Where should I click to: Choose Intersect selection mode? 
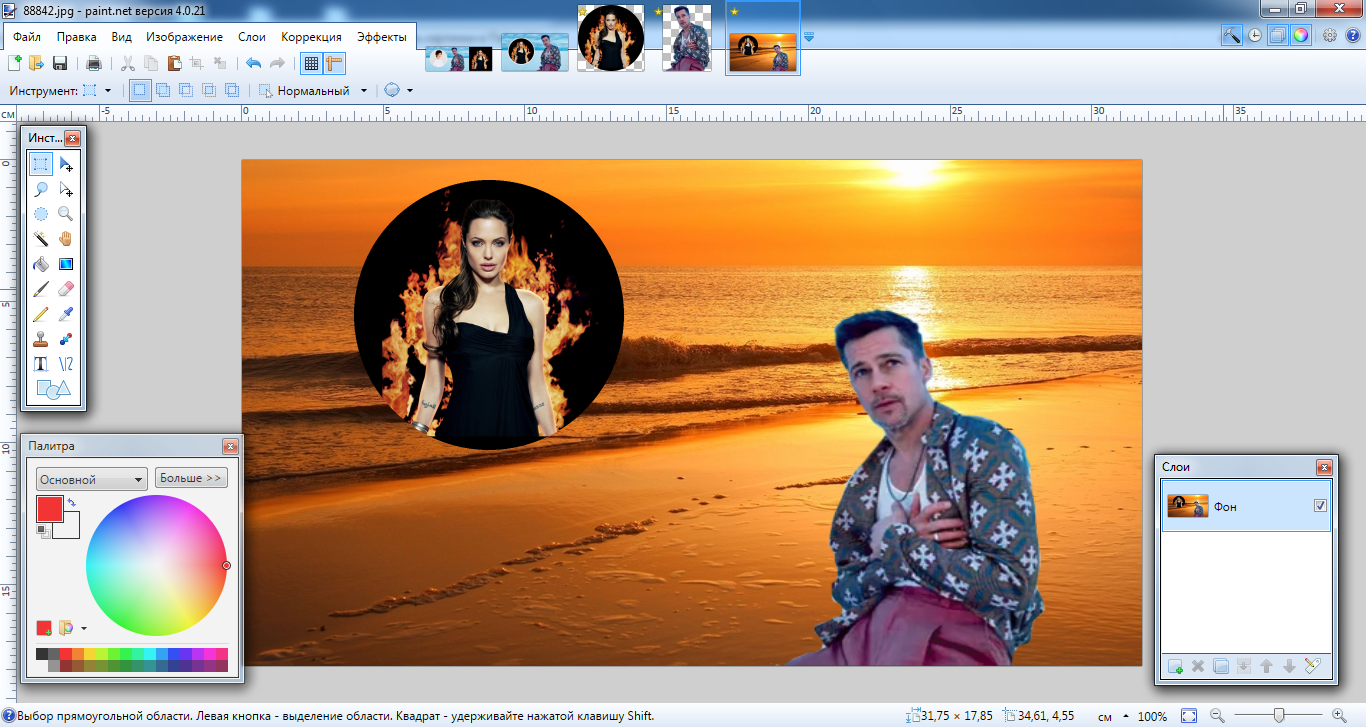coord(208,90)
